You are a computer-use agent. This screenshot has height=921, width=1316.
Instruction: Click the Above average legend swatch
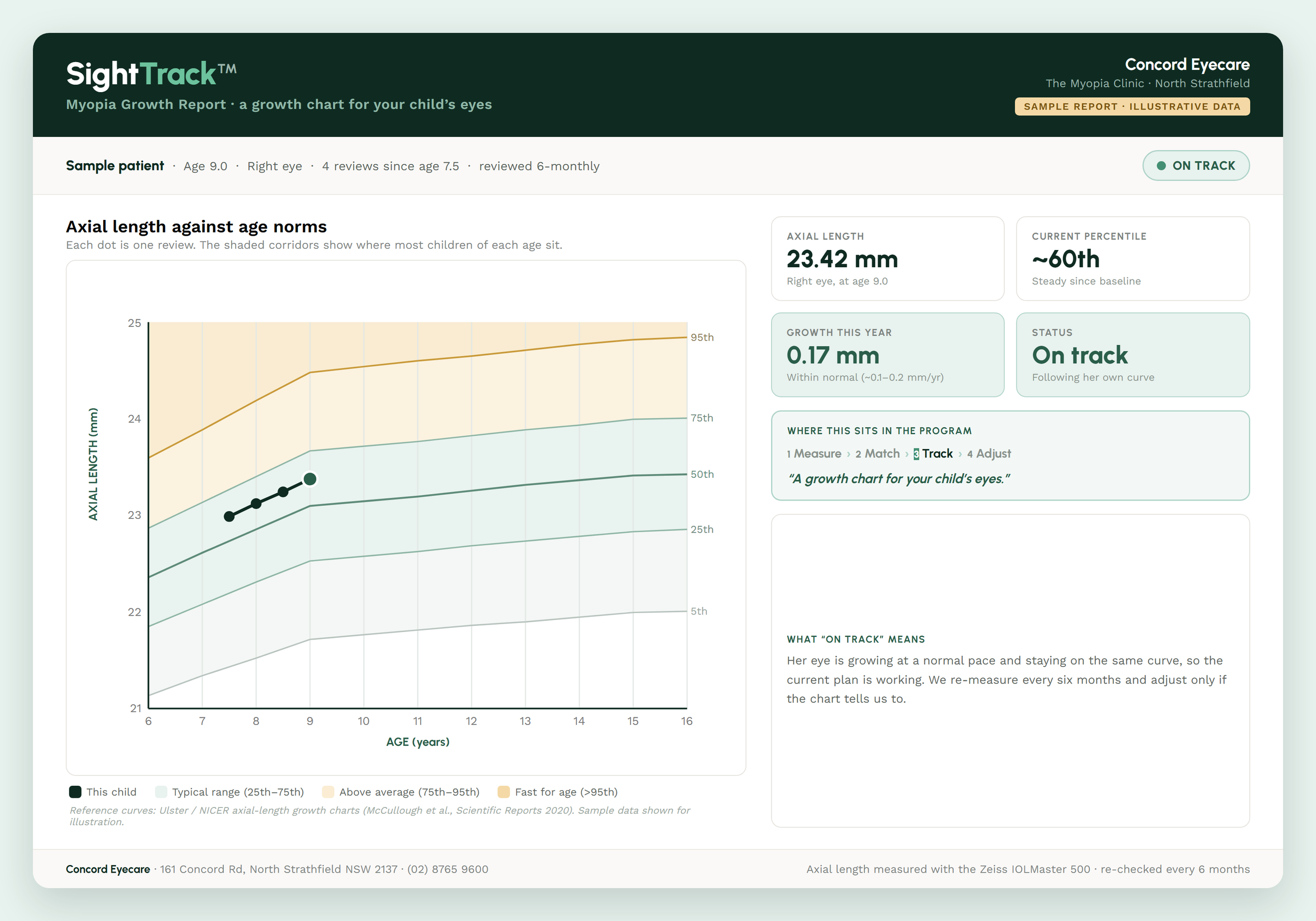(x=328, y=792)
